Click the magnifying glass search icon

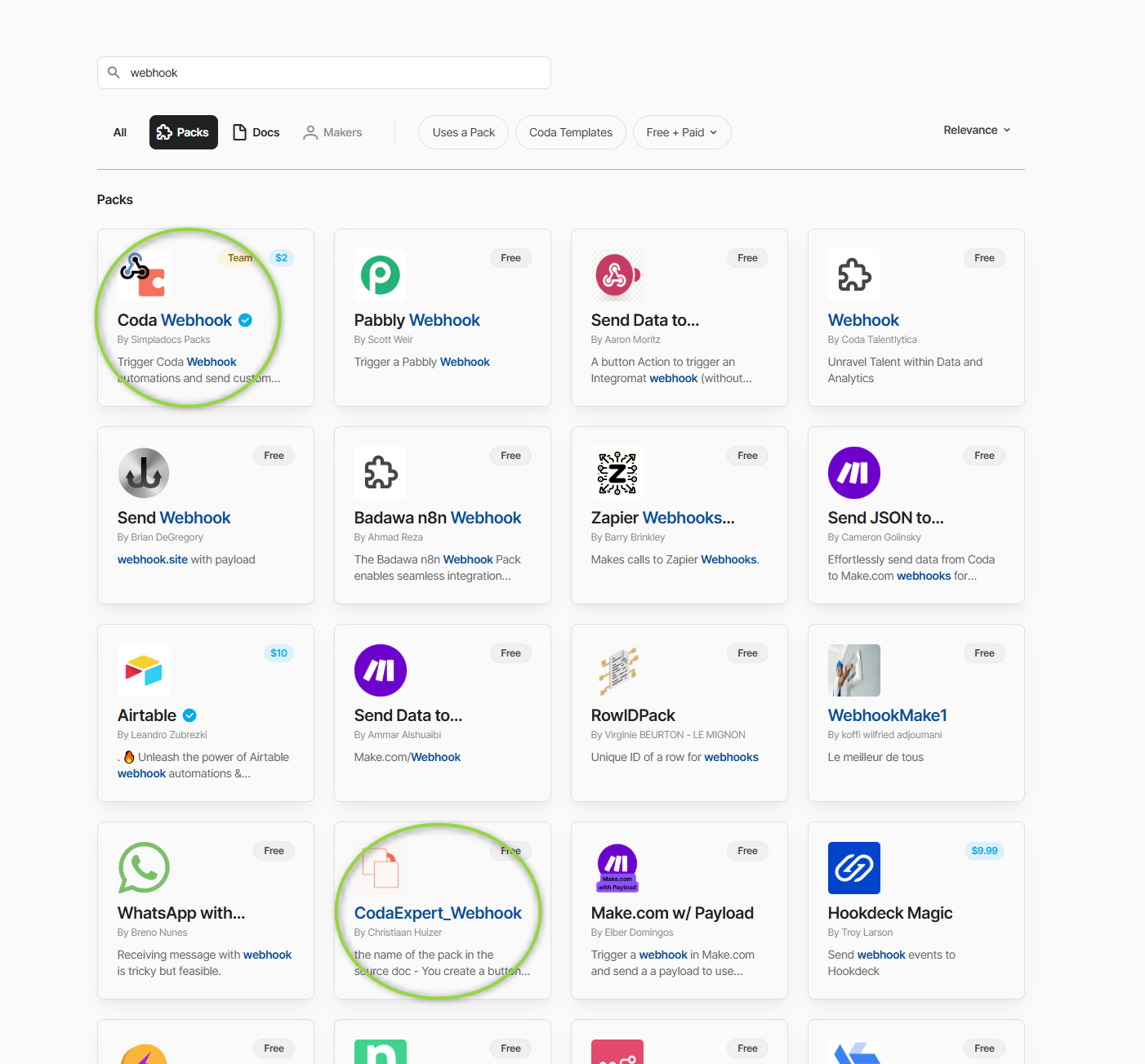(114, 73)
